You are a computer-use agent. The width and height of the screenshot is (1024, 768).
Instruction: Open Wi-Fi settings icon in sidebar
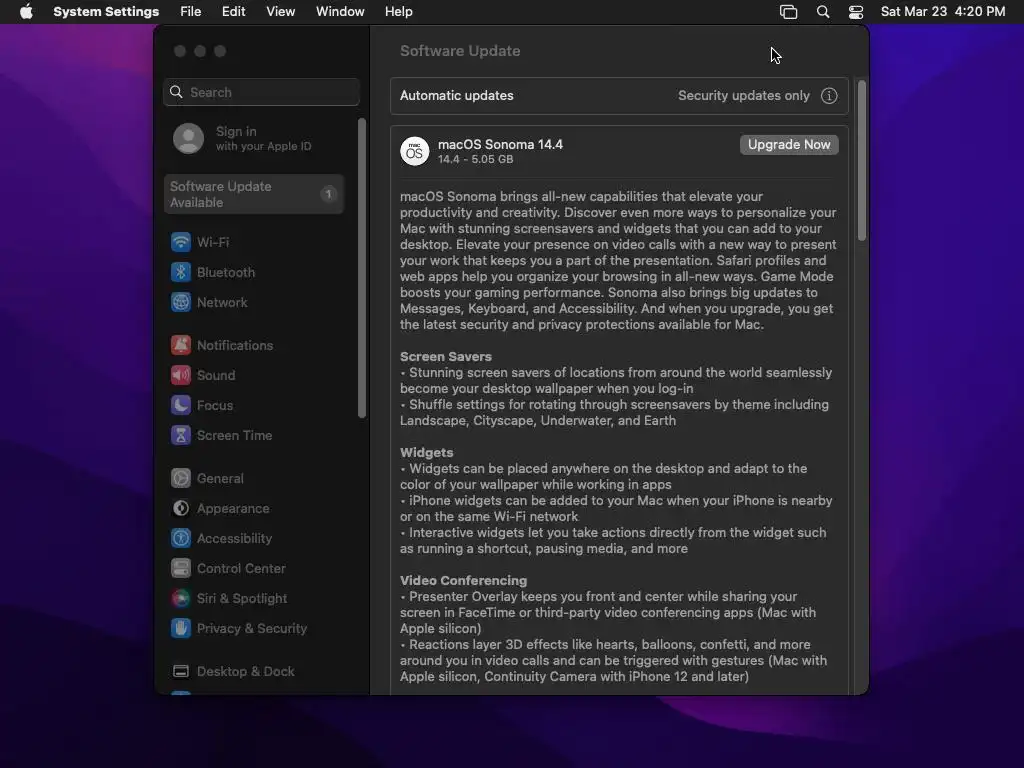point(181,242)
